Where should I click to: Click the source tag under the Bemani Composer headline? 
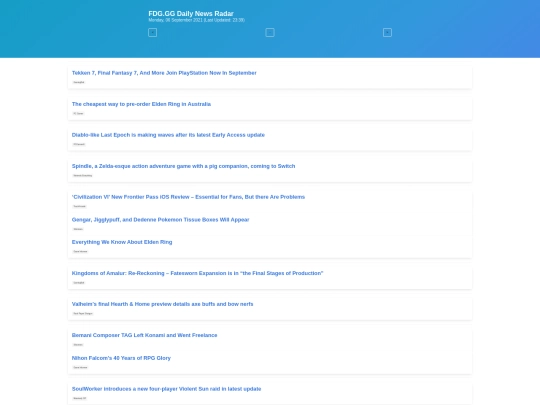(78, 345)
